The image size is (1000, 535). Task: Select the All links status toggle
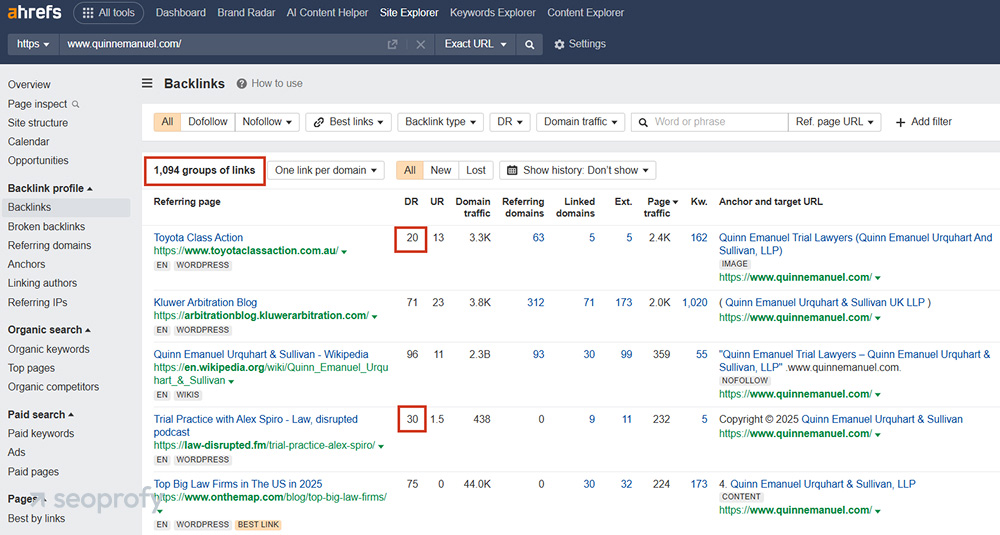pyautogui.click(x=409, y=170)
